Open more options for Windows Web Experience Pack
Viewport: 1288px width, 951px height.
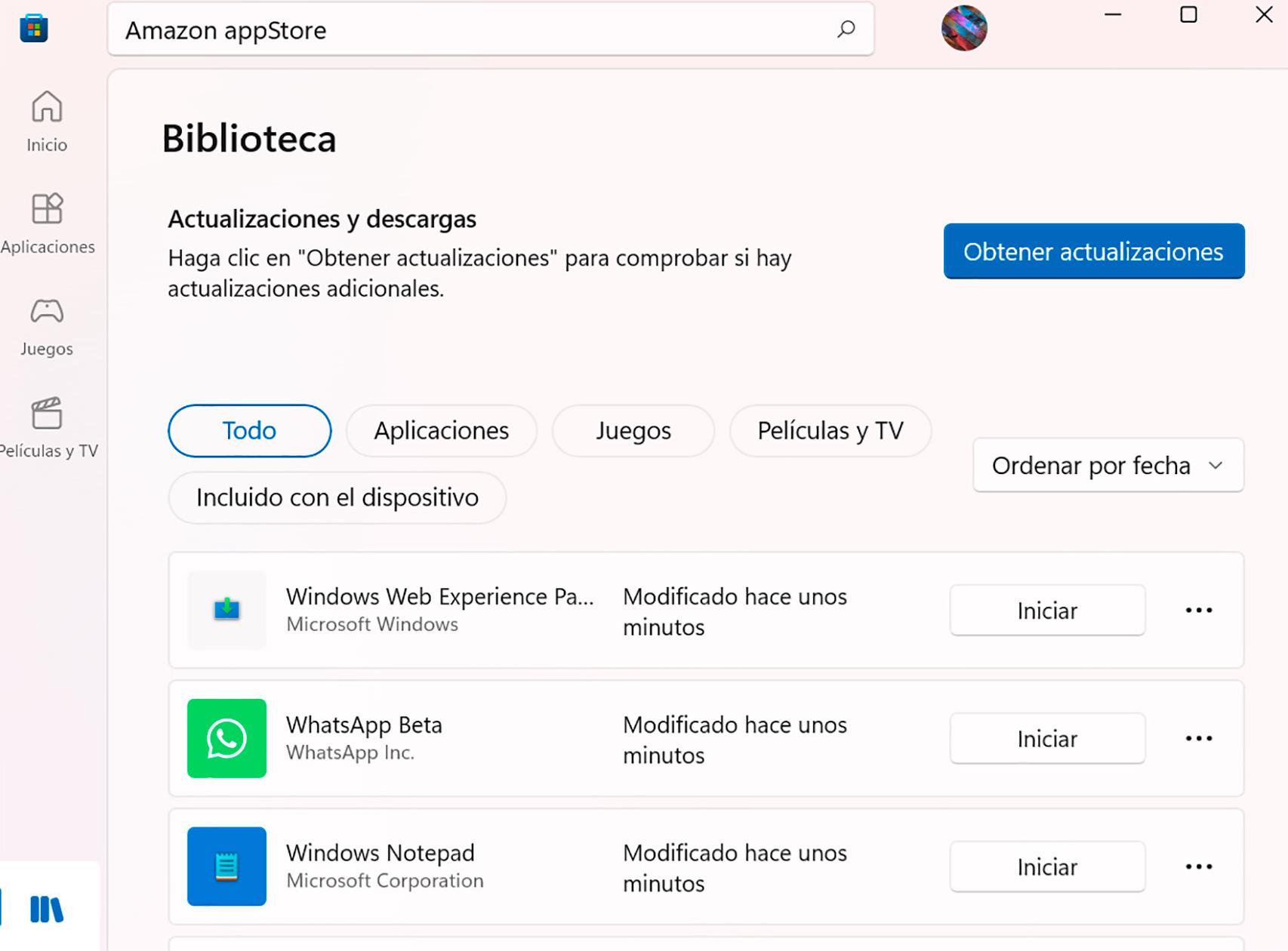pyautogui.click(x=1199, y=610)
